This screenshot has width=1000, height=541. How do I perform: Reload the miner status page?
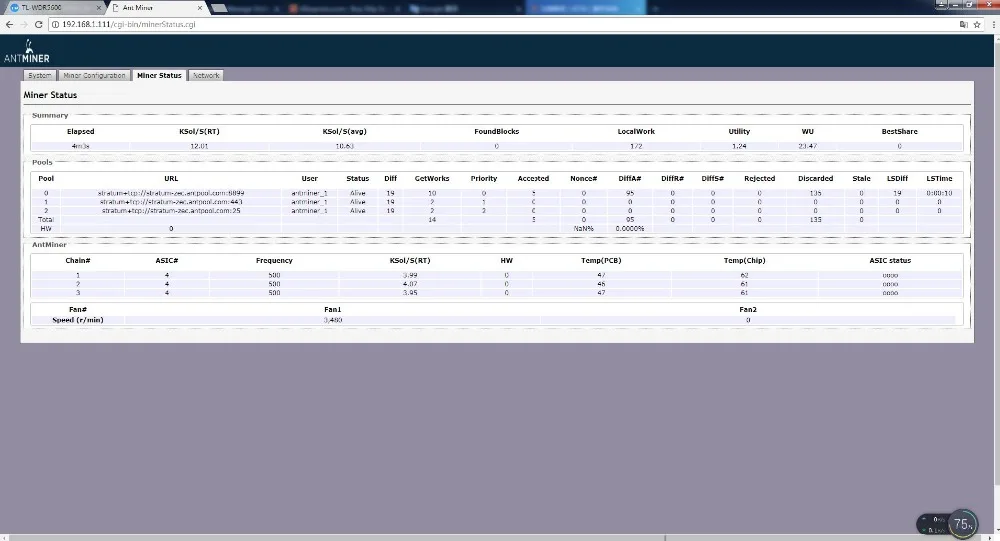point(38,24)
